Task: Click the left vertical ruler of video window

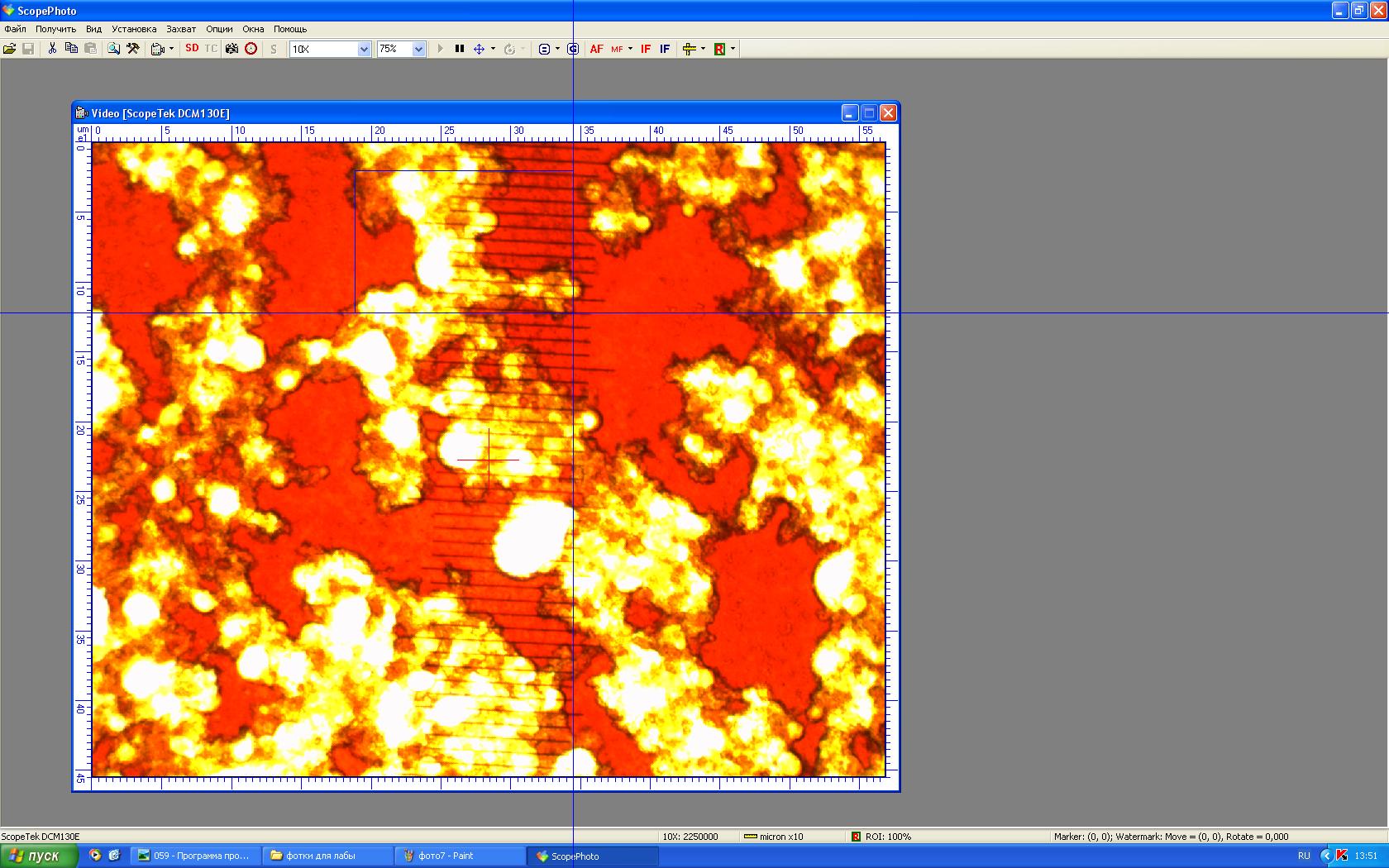Action: 82,459
